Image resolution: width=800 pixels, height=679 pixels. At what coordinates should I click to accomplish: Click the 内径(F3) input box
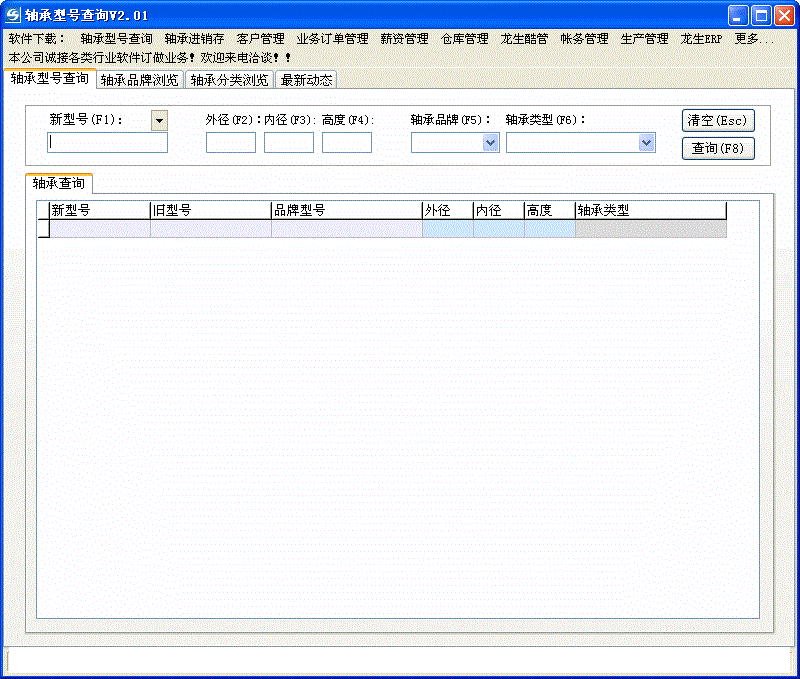[289, 142]
